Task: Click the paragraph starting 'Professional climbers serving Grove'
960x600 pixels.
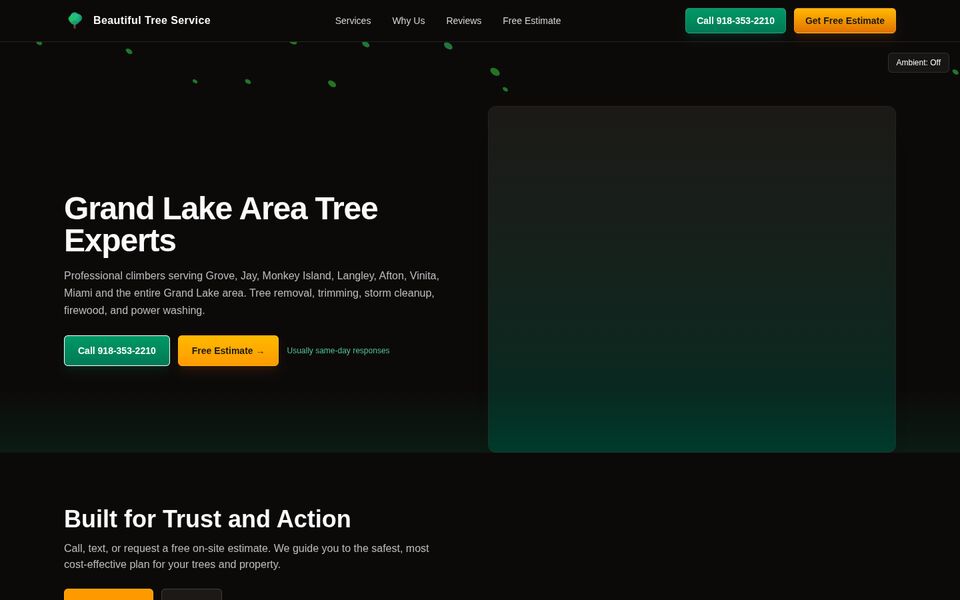Action: click(252, 293)
